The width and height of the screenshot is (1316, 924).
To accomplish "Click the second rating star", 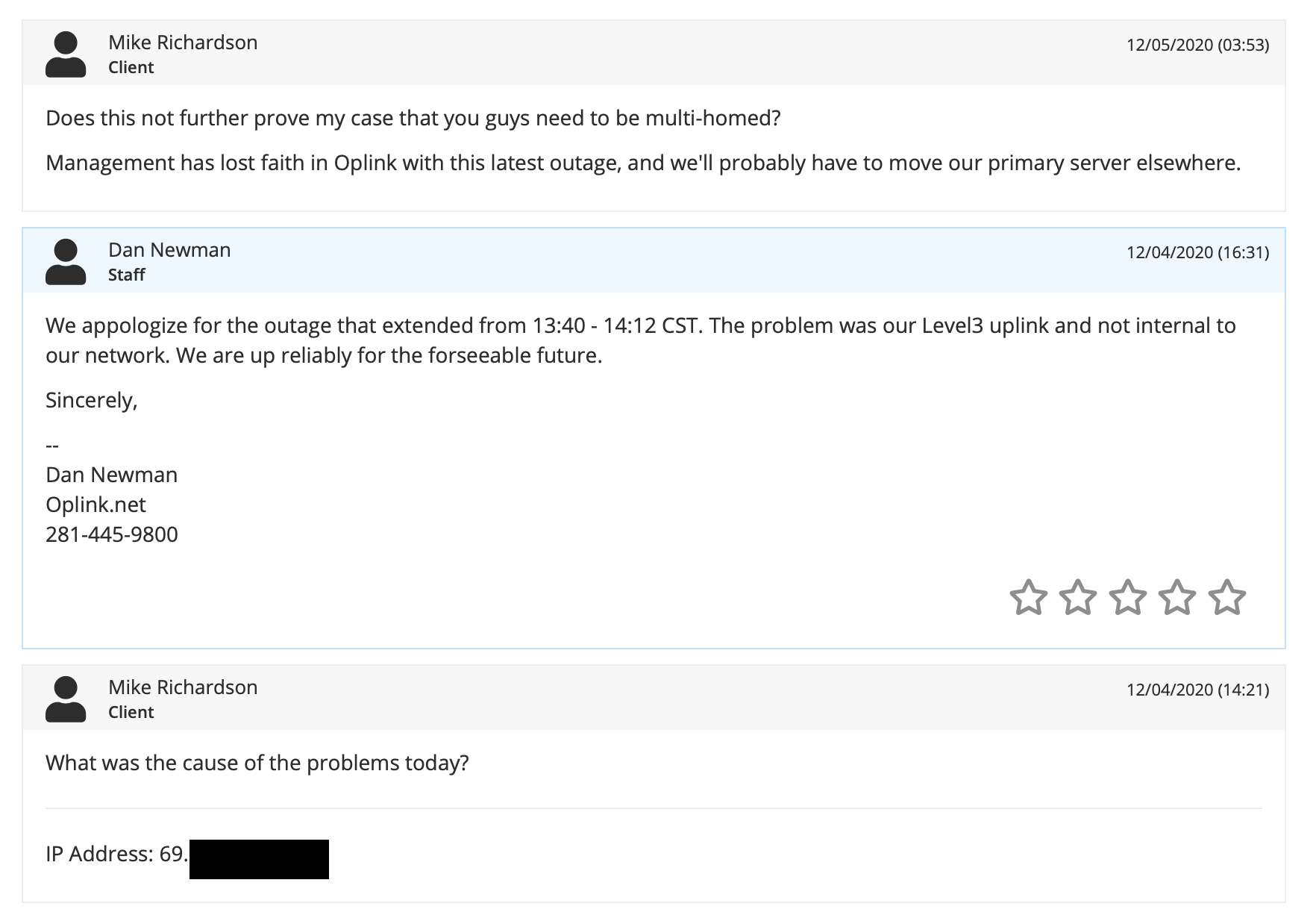I will coord(1078,597).
